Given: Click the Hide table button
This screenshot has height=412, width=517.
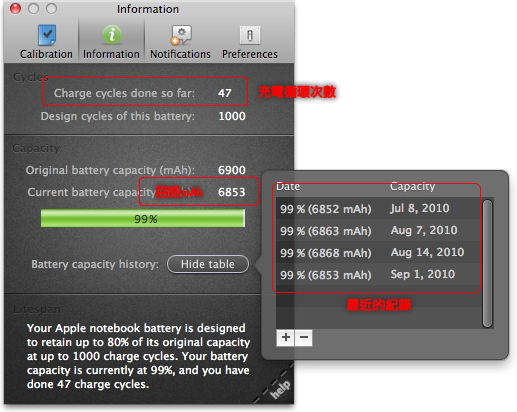Looking at the screenshot, I should [208, 264].
